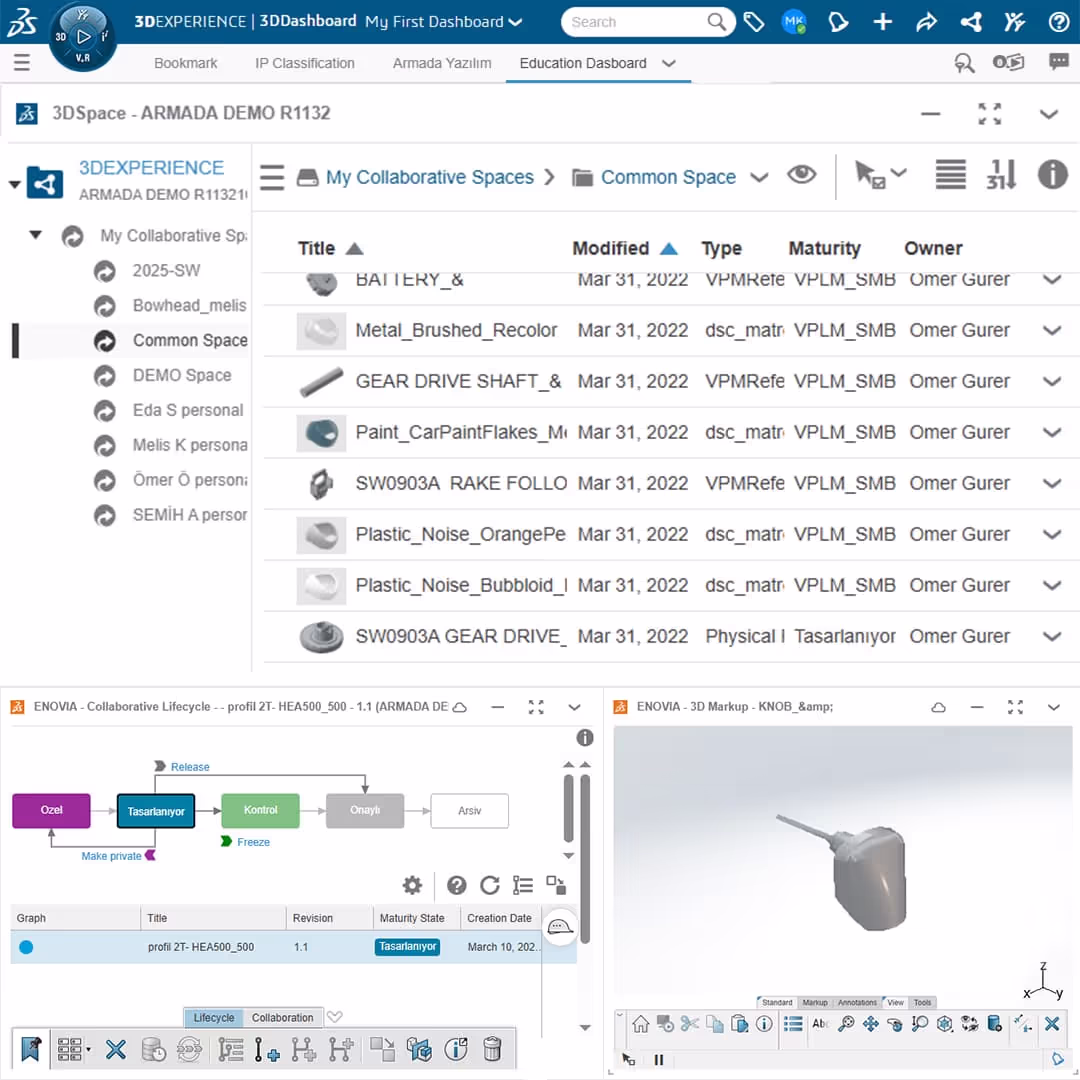Click the help icon in Lifecycle widget toolbar

click(x=456, y=885)
